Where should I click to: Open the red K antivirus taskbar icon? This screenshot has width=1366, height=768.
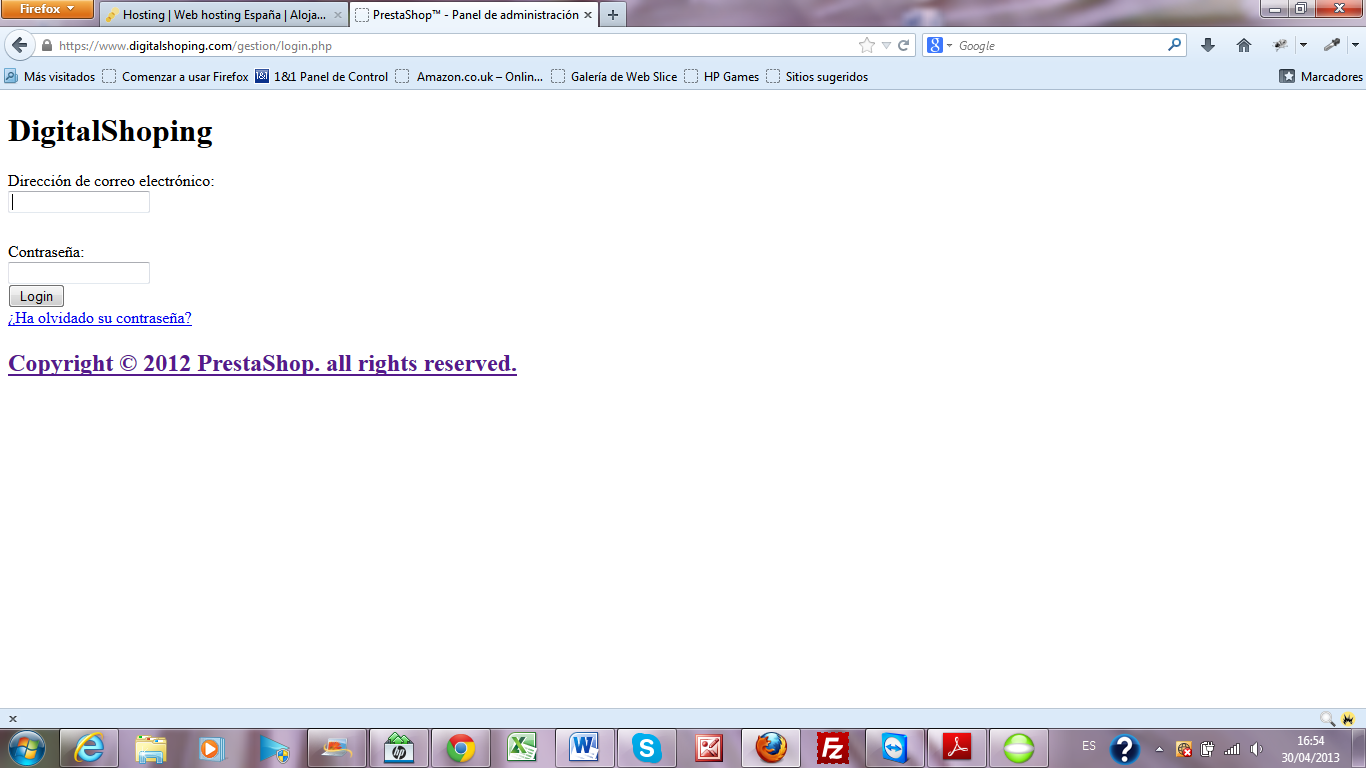[x=709, y=748]
